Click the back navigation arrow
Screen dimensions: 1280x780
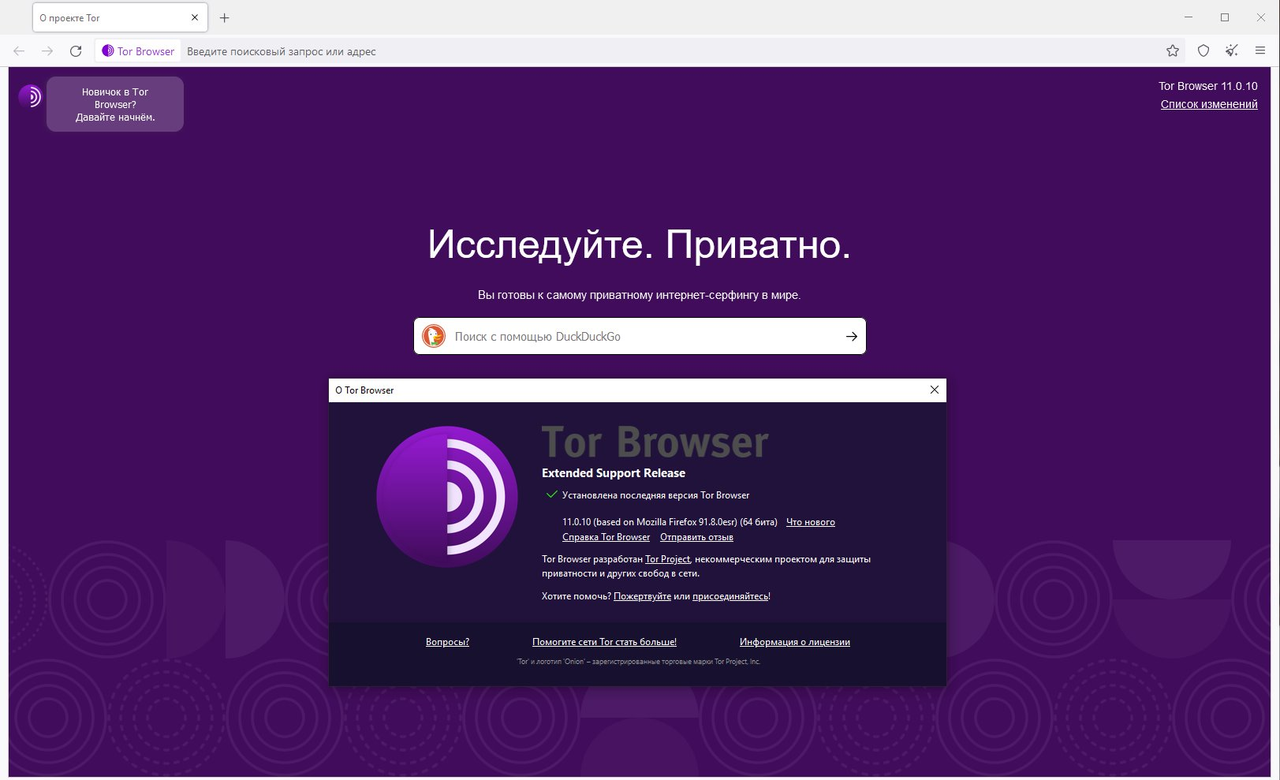19,51
